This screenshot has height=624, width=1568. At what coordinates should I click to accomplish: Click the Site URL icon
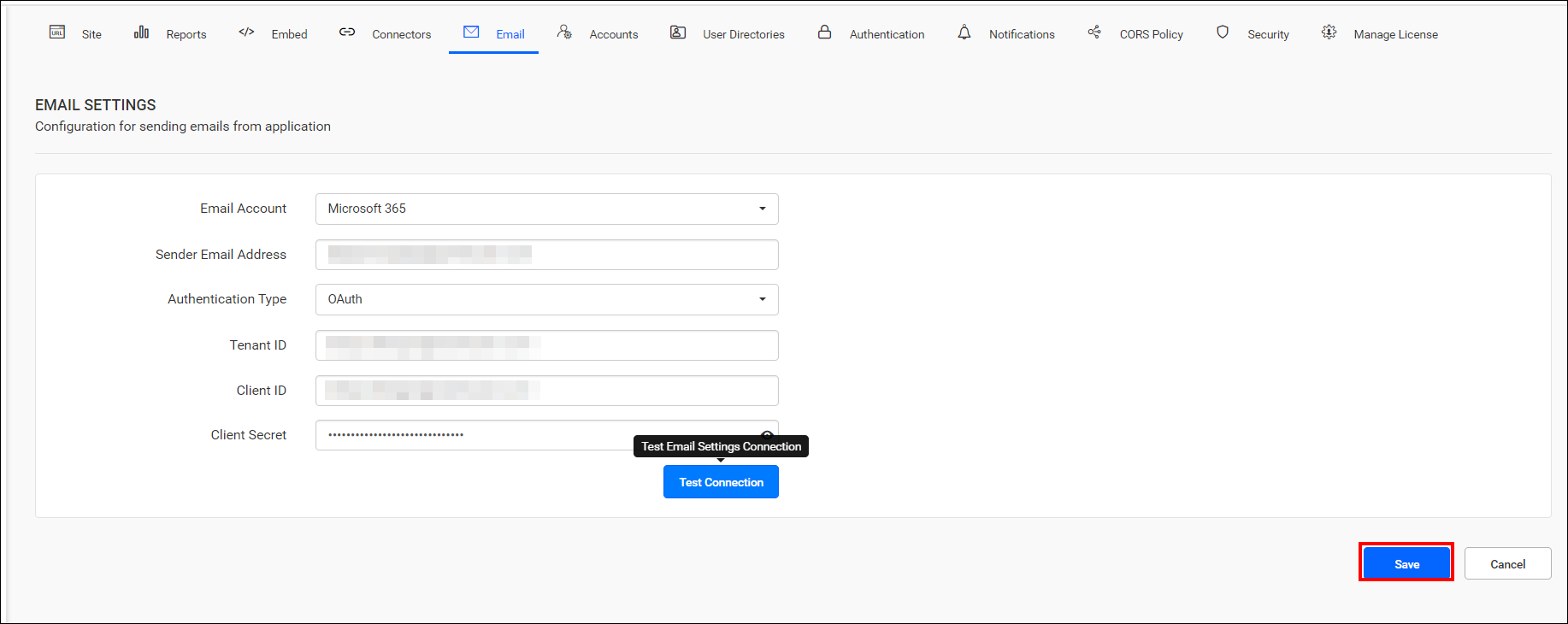57,32
